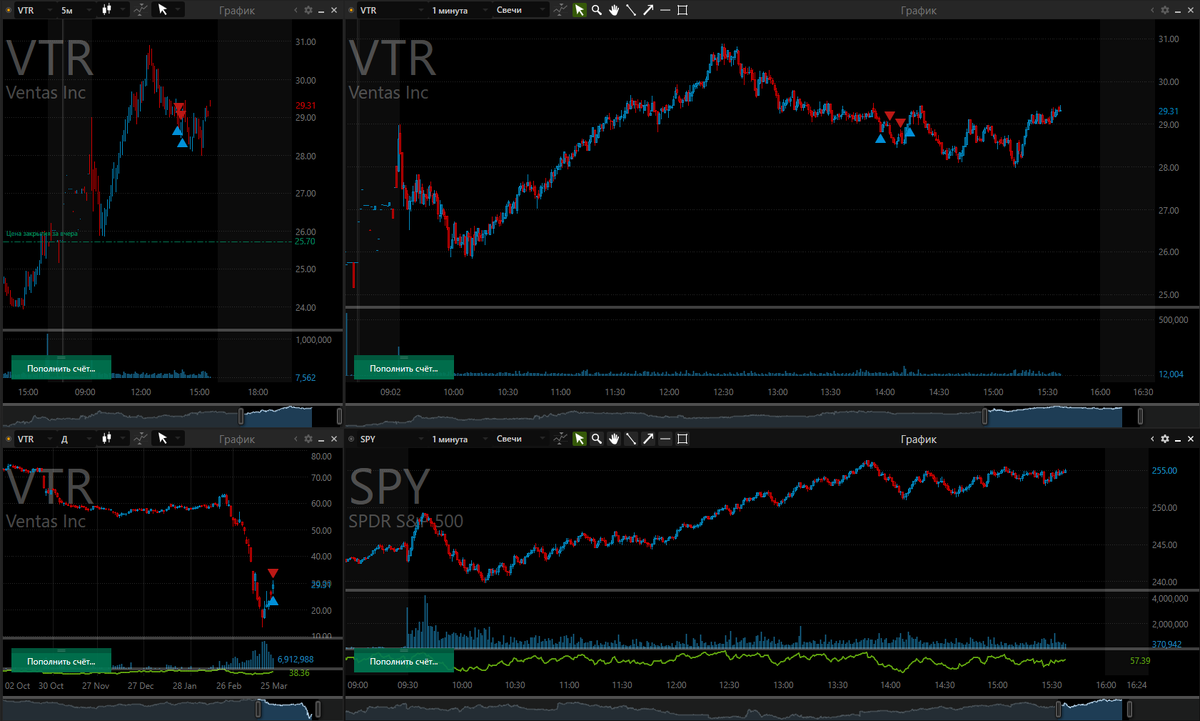The width and height of the screenshot is (1200, 721).
Task: Open indicators icon in VTR Д panel
Action: tap(140, 438)
